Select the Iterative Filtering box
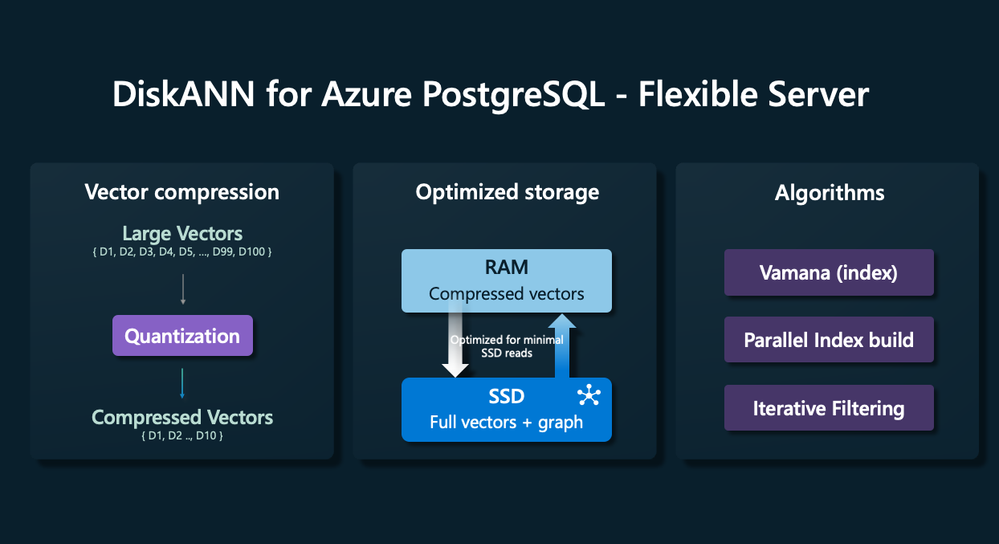Image resolution: width=999 pixels, height=544 pixels. click(x=829, y=408)
